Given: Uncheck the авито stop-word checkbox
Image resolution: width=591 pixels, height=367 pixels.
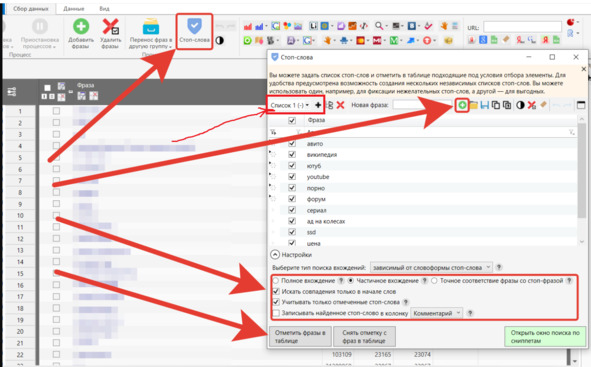Looking at the screenshot, I should tap(292, 144).
